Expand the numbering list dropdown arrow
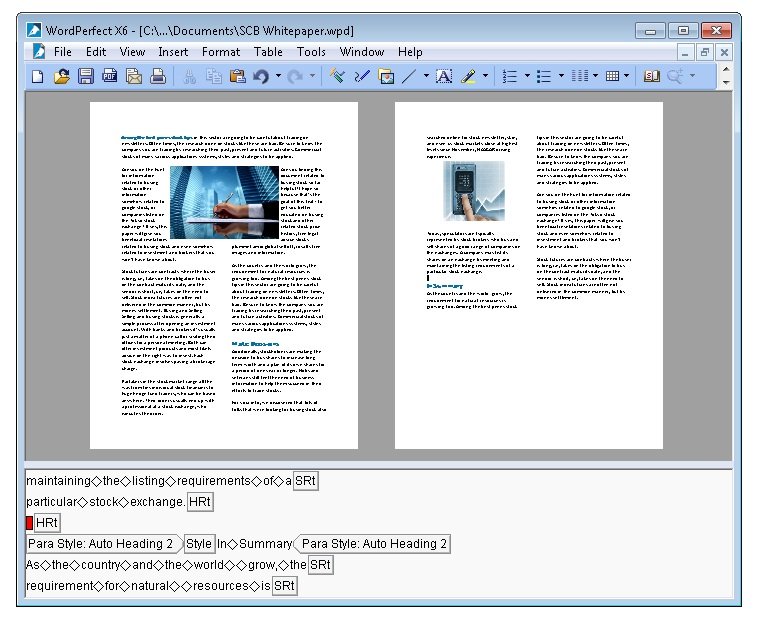Viewport: 758px width, 624px height. click(x=525, y=76)
